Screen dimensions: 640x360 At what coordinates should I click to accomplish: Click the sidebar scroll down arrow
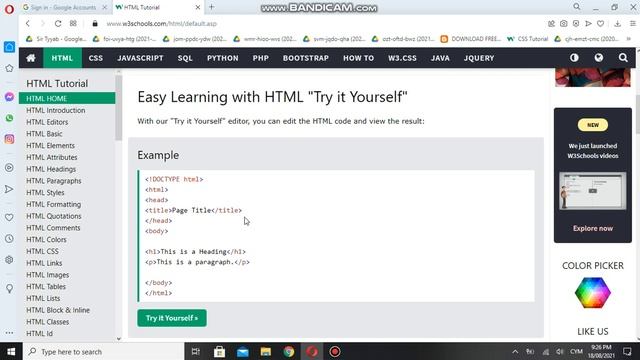coord(119,338)
